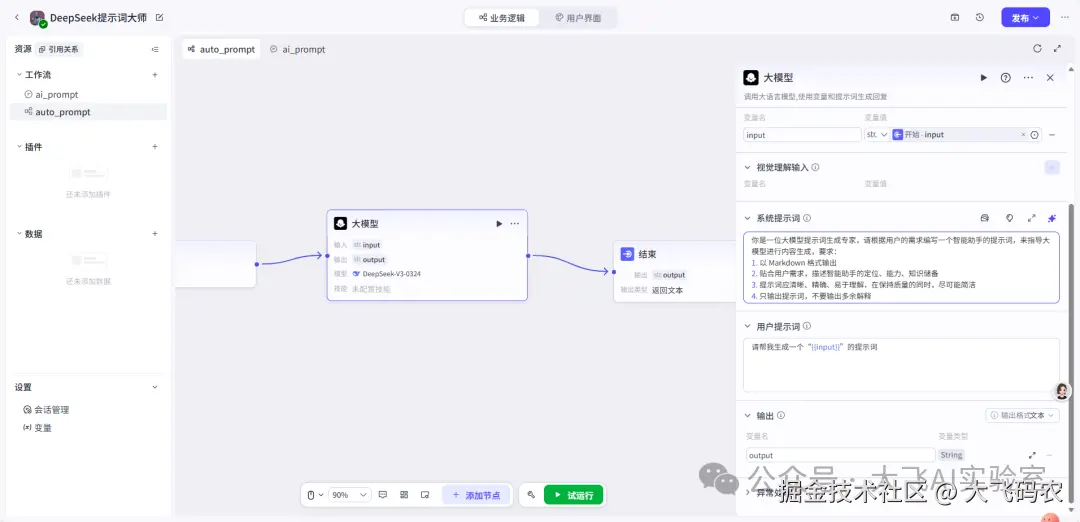
Task: Collapse the 设置 section
Action: click(155, 387)
